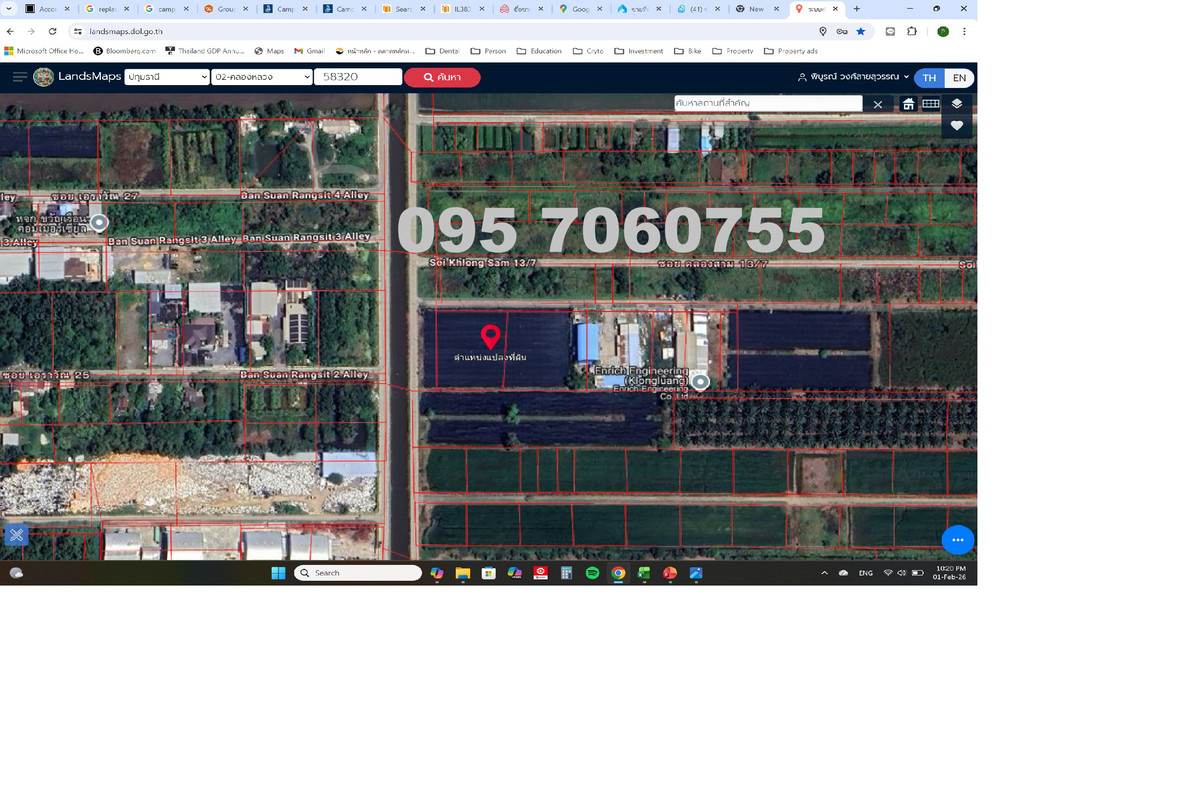This screenshot has height=800, width=1200.
Task: Click the blue three-dots chat bubble
Action: (957, 540)
